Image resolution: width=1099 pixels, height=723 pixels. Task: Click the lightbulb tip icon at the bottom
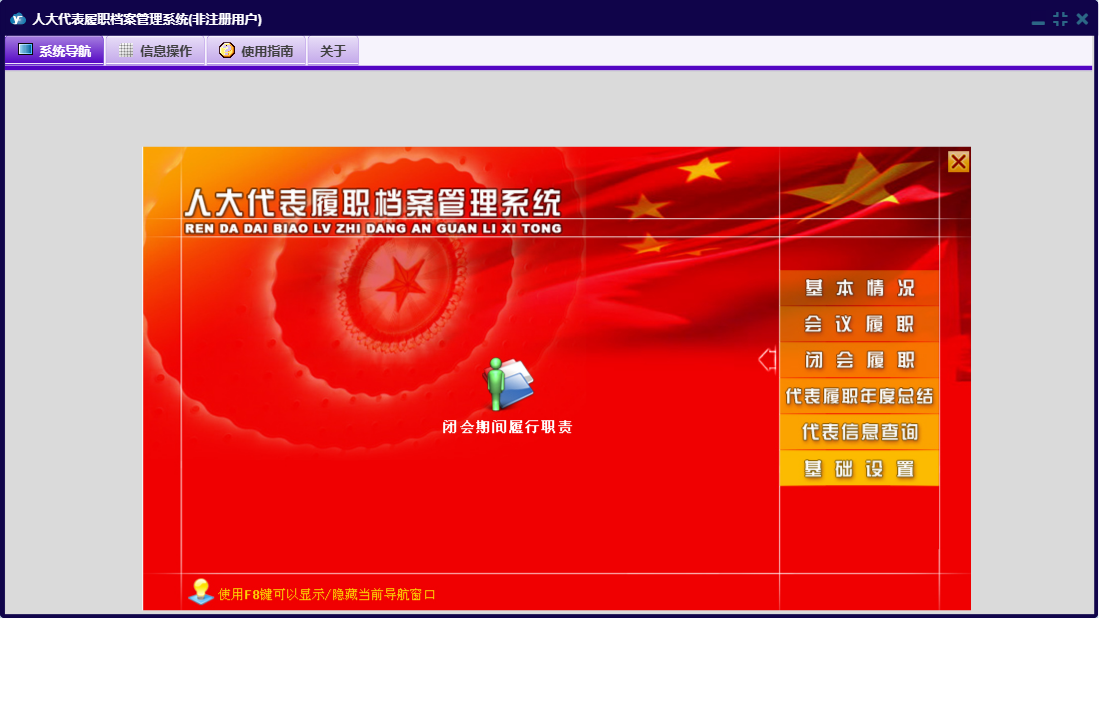pos(201,592)
